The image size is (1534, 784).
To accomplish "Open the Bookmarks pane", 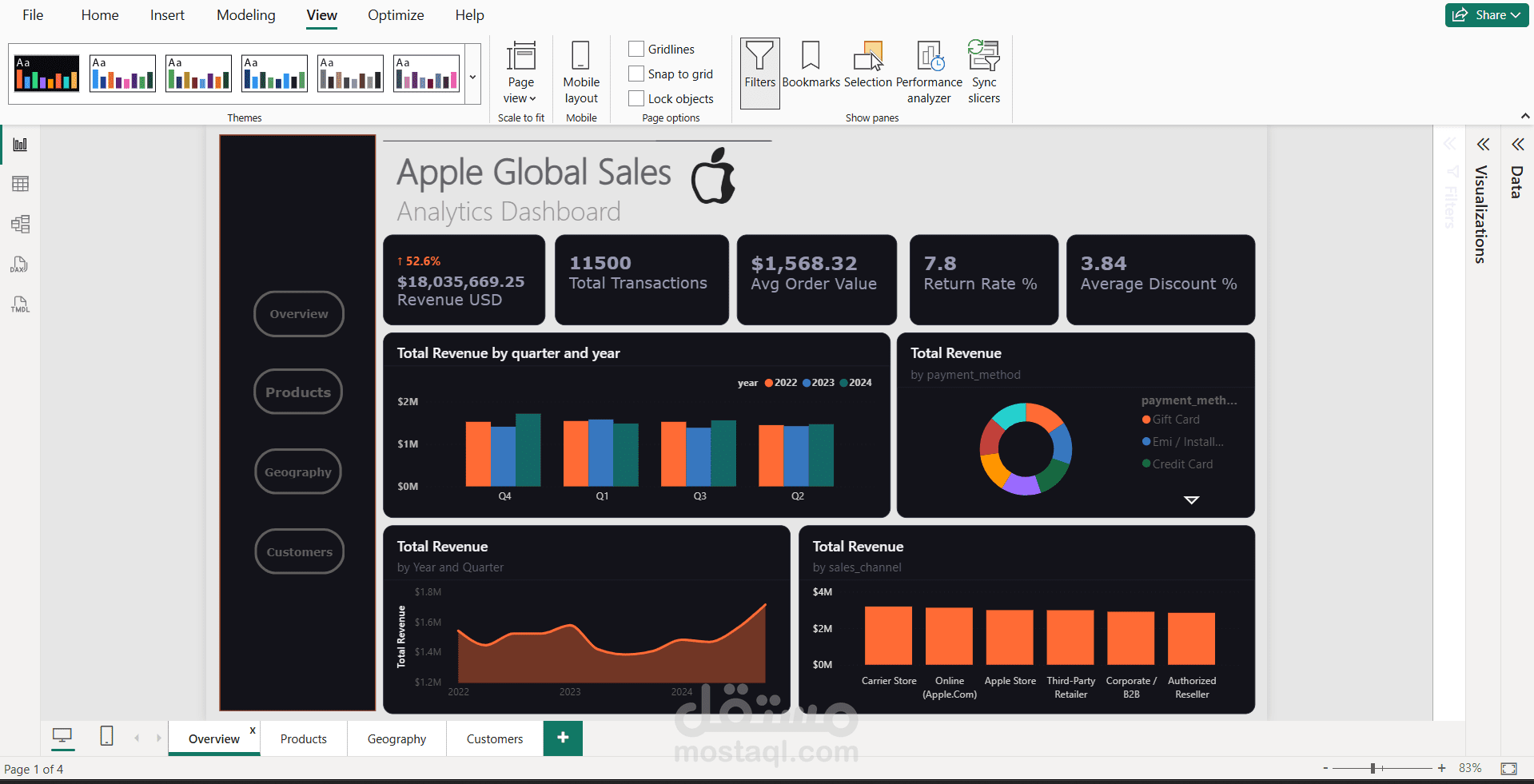I will pos(811,65).
